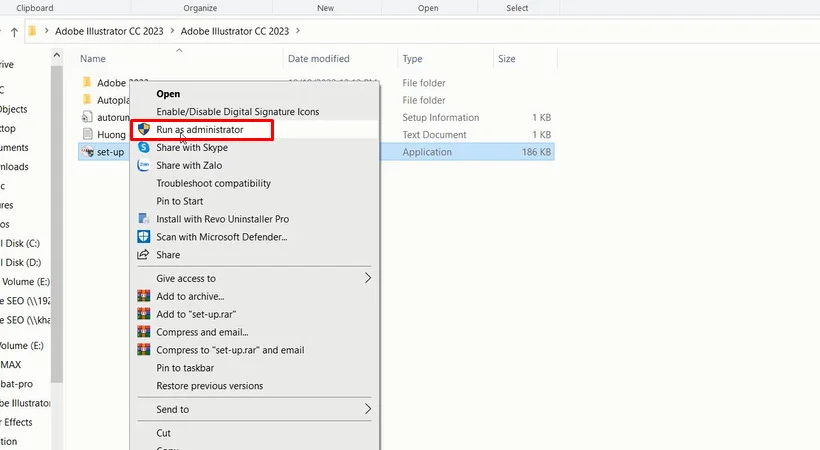Open the bat-pro folder in navigation pane
The height and width of the screenshot is (450, 820).
pos(17,384)
